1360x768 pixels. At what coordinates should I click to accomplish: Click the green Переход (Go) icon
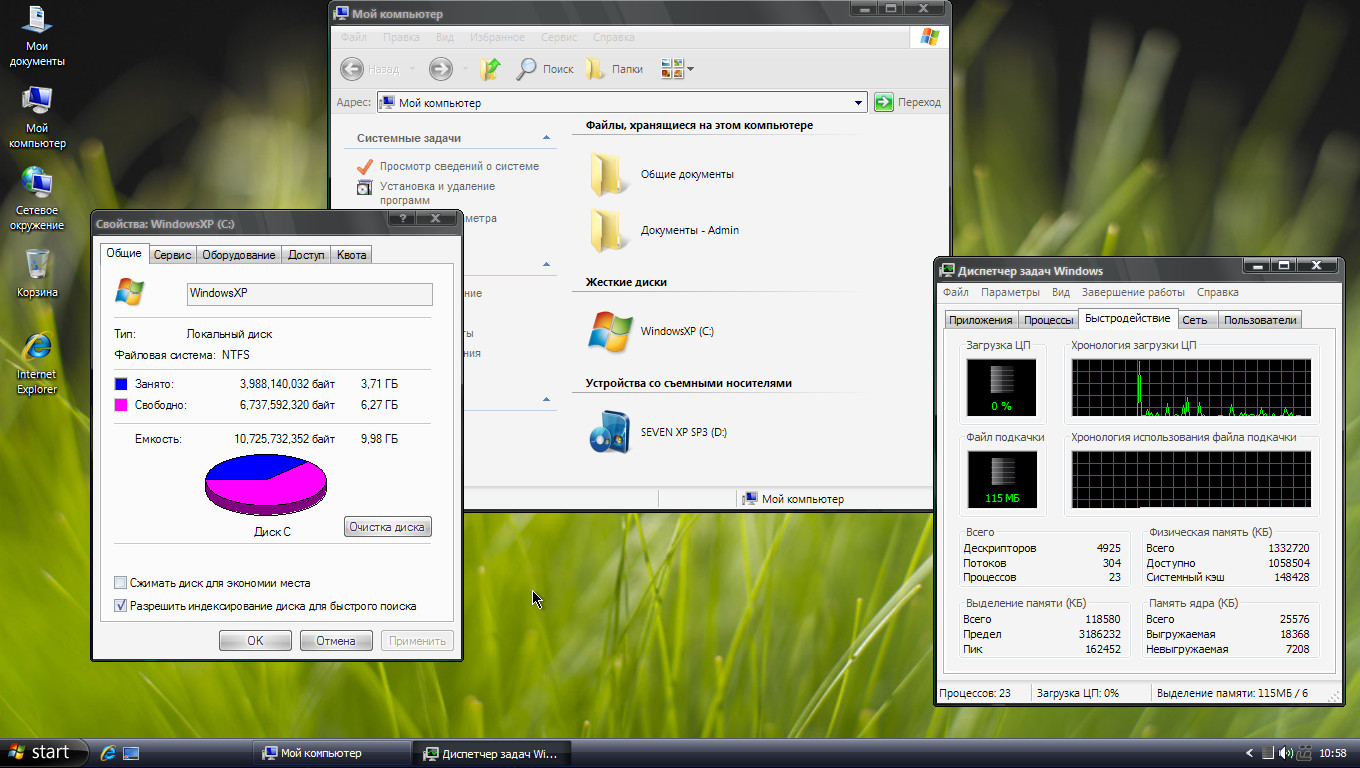(884, 102)
